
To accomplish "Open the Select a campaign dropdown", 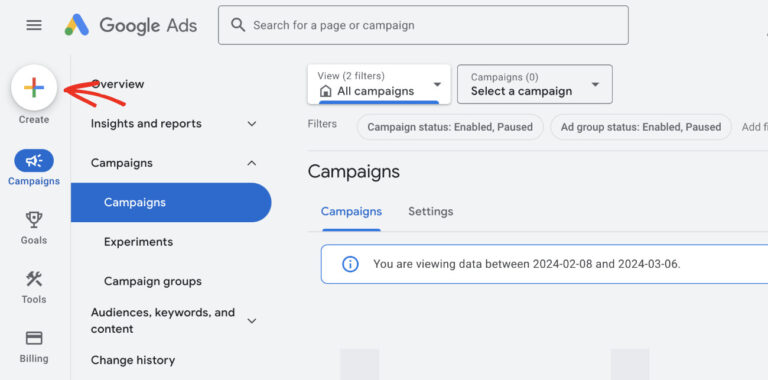I will point(535,84).
